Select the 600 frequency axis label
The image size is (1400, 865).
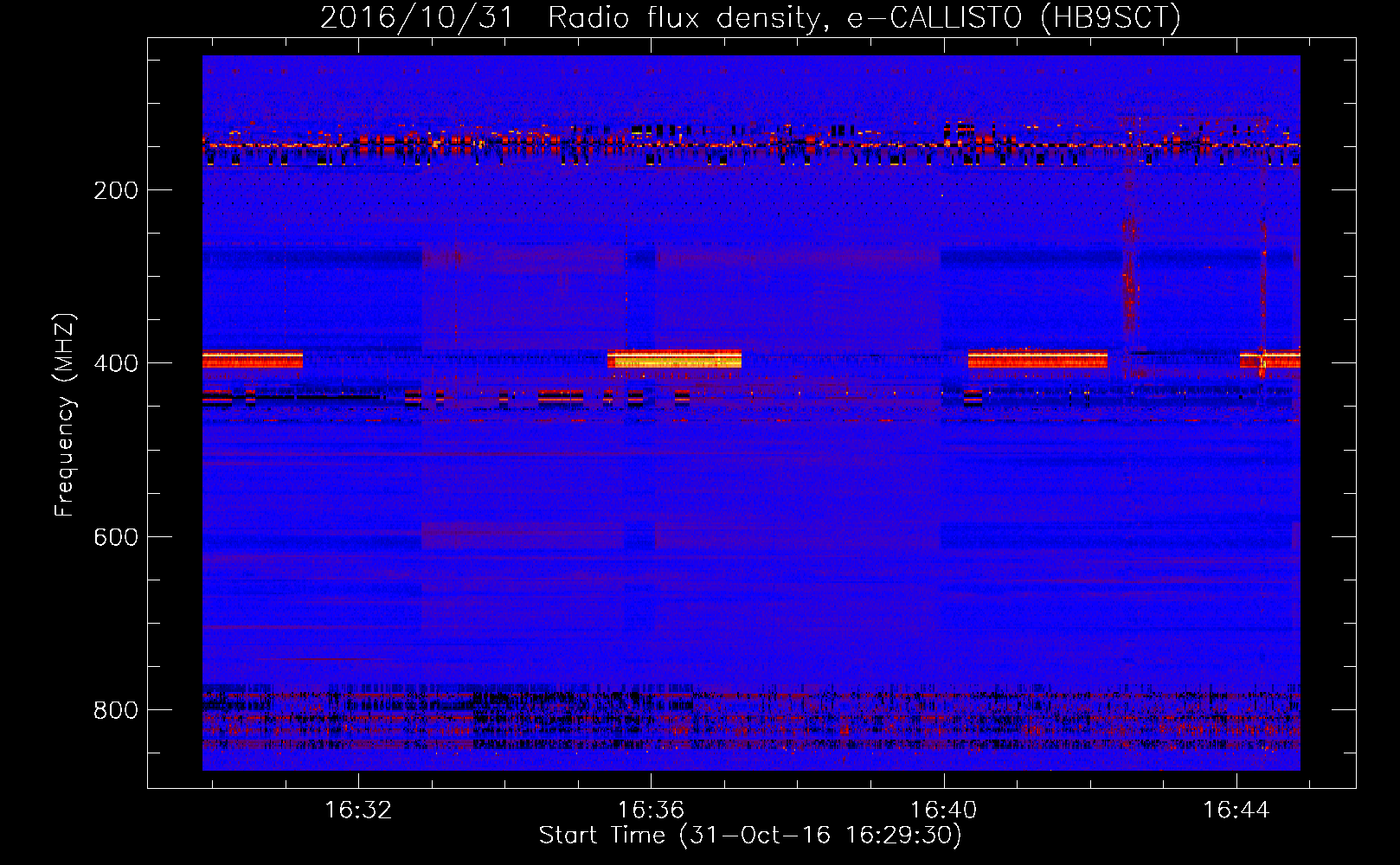116,537
